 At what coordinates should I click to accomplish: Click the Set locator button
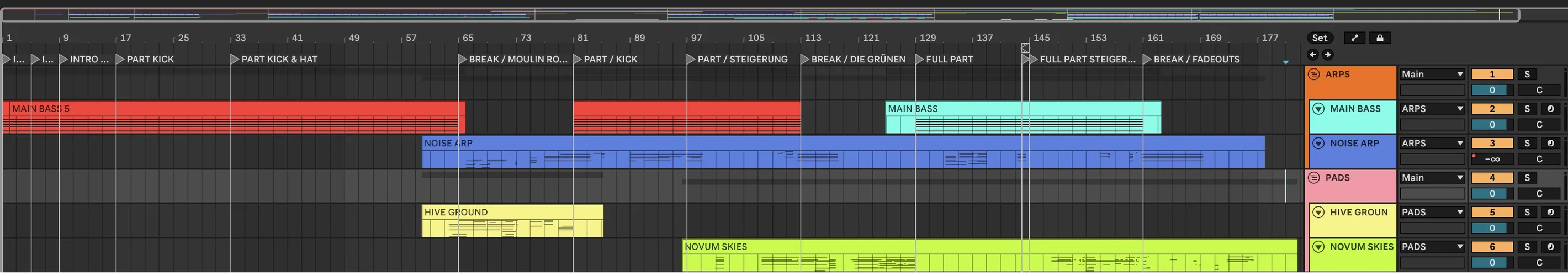point(1320,38)
